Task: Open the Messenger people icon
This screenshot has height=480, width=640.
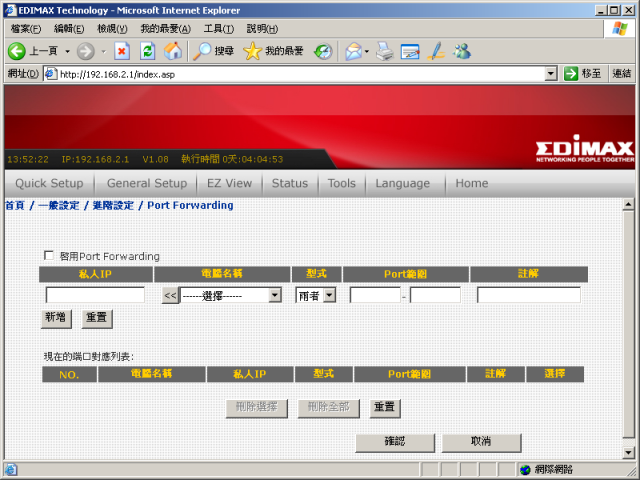Action: [462, 51]
